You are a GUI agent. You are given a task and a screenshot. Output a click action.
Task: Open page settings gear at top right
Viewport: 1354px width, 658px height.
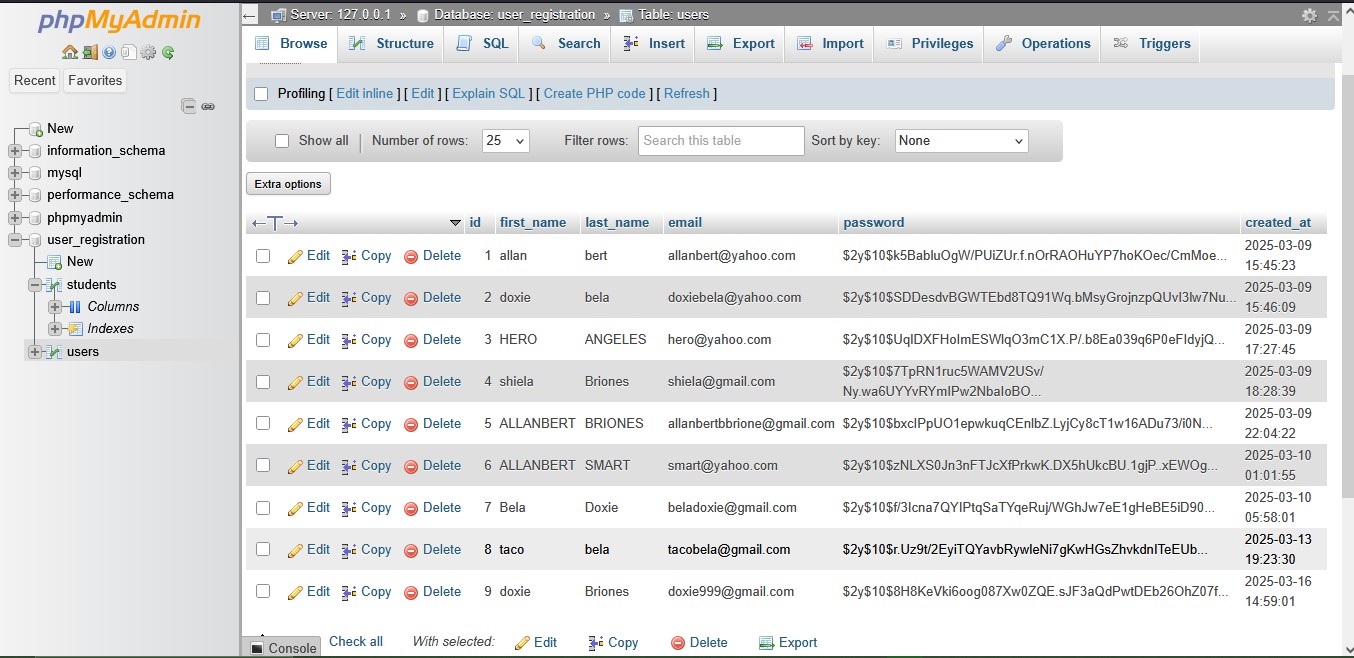click(x=1309, y=15)
